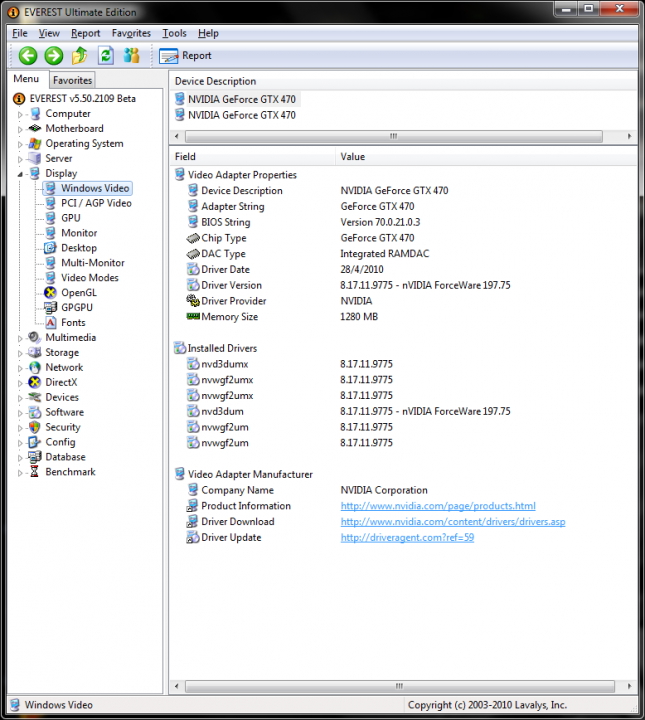Open the File menu
The image size is (645, 720).
pyautogui.click(x=19, y=33)
